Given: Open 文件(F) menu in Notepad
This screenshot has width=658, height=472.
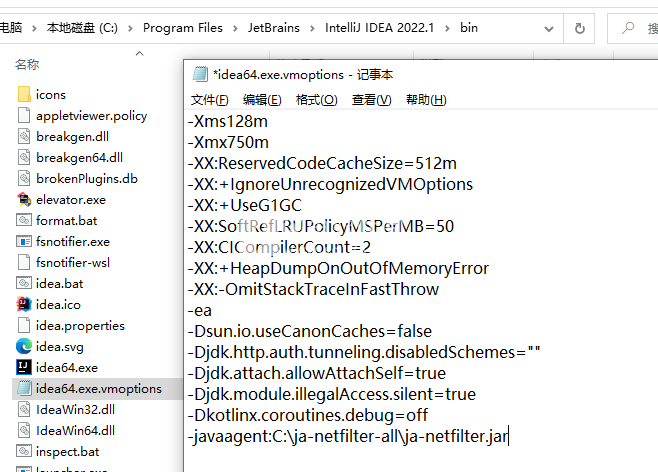Looking at the screenshot, I should coord(209,100).
